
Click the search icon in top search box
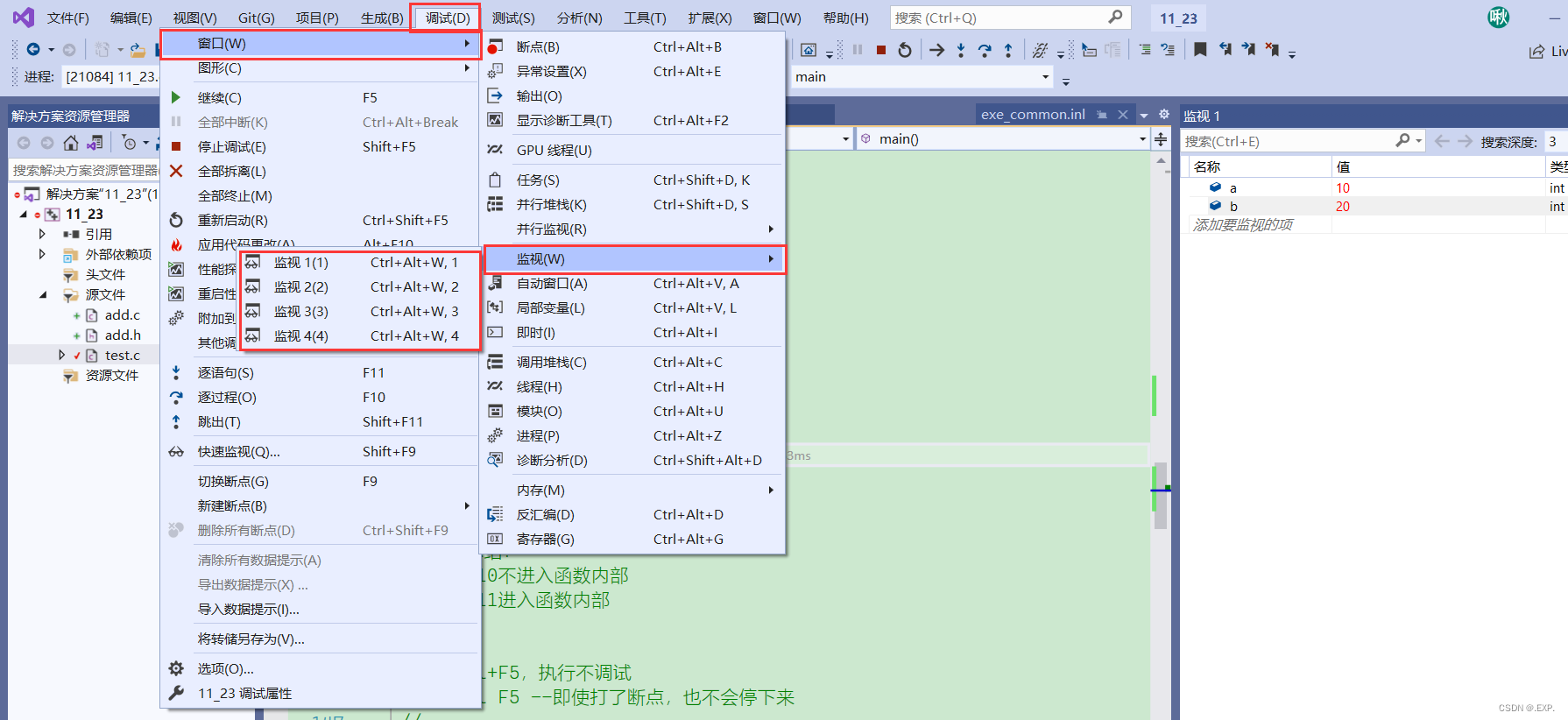pyautogui.click(x=1115, y=17)
